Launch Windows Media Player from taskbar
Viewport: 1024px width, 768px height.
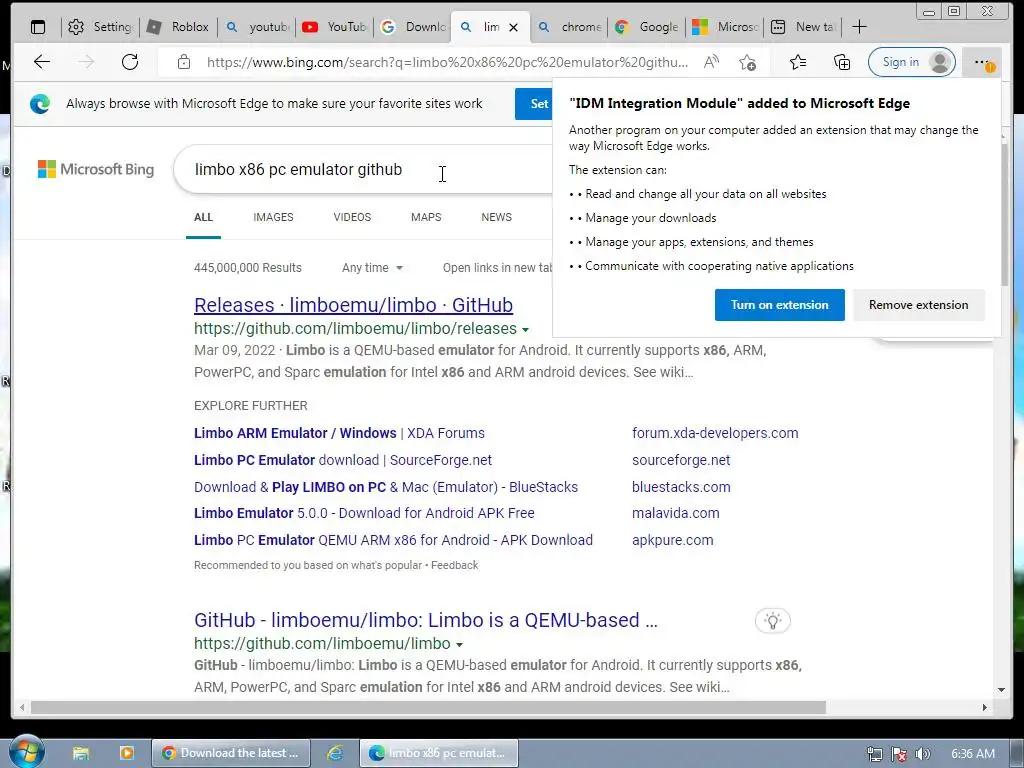tap(127, 753)
